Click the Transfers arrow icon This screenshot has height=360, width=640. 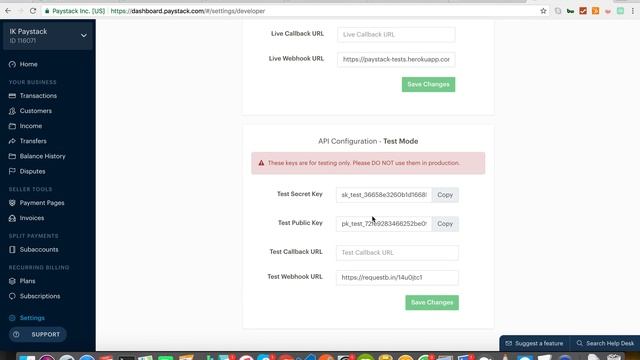coord(12,141)
